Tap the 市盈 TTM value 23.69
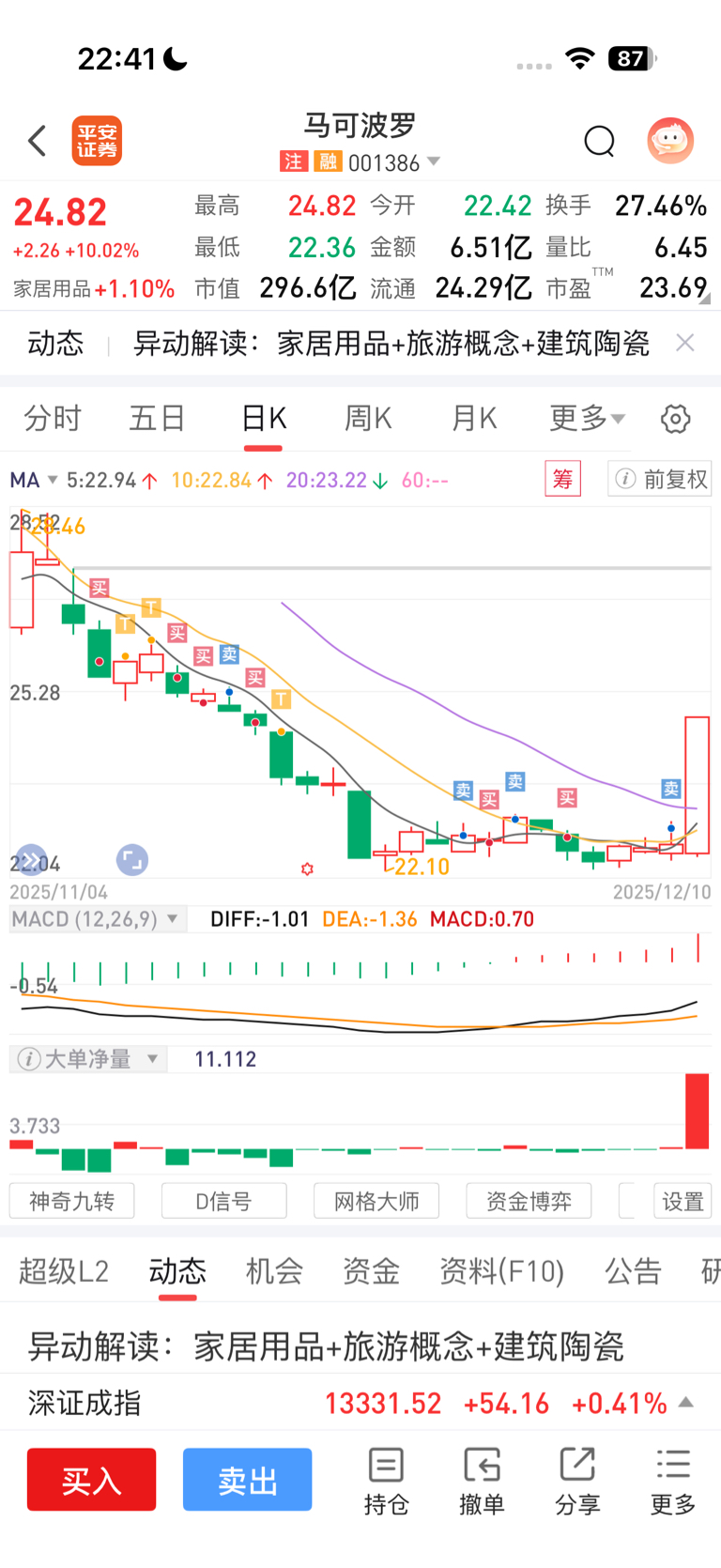 [672, 287]
